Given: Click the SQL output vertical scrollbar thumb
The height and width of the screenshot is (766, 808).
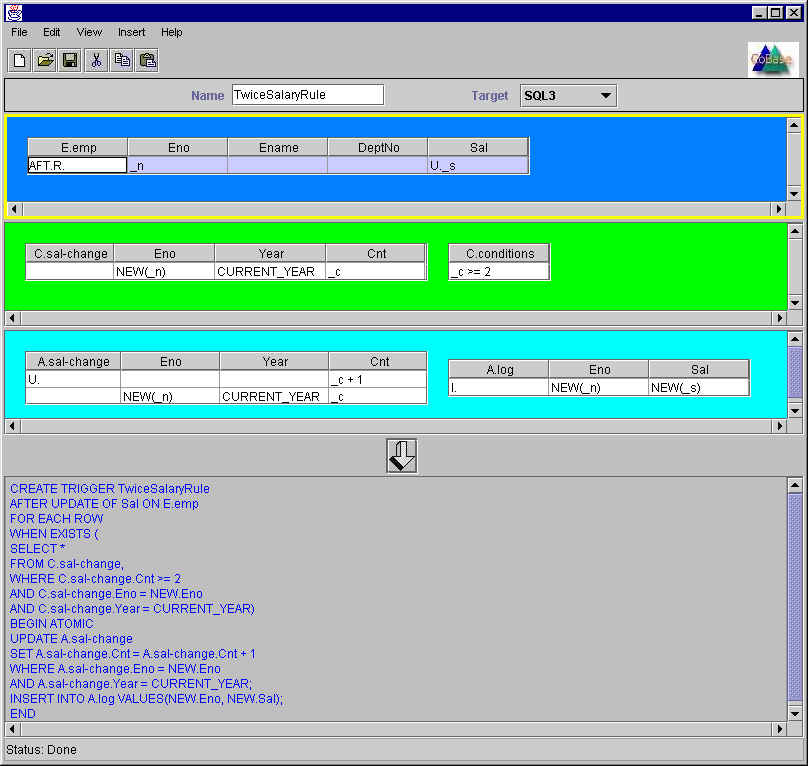Looking at the screenshot, I should tap(795, 596).
